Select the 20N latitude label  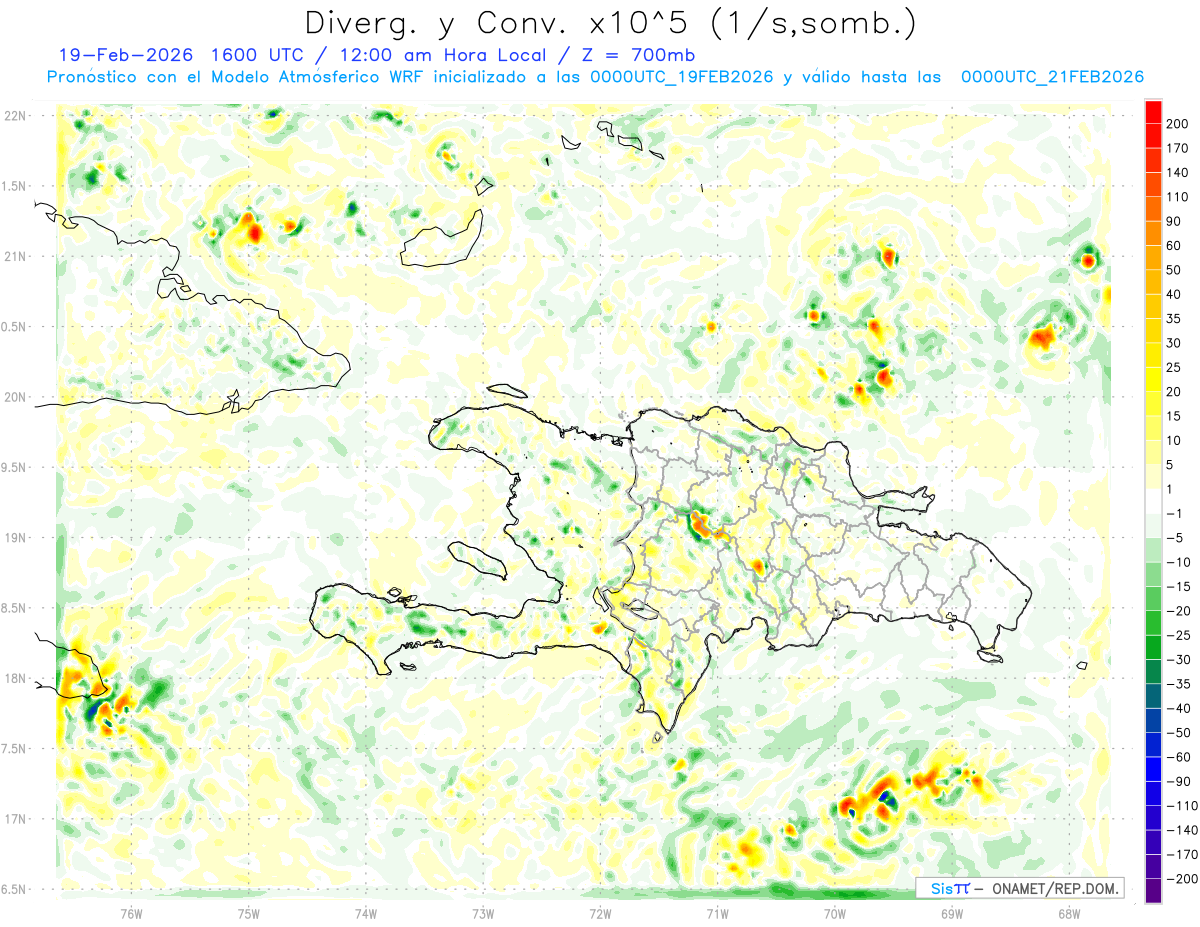coord(14,397)
